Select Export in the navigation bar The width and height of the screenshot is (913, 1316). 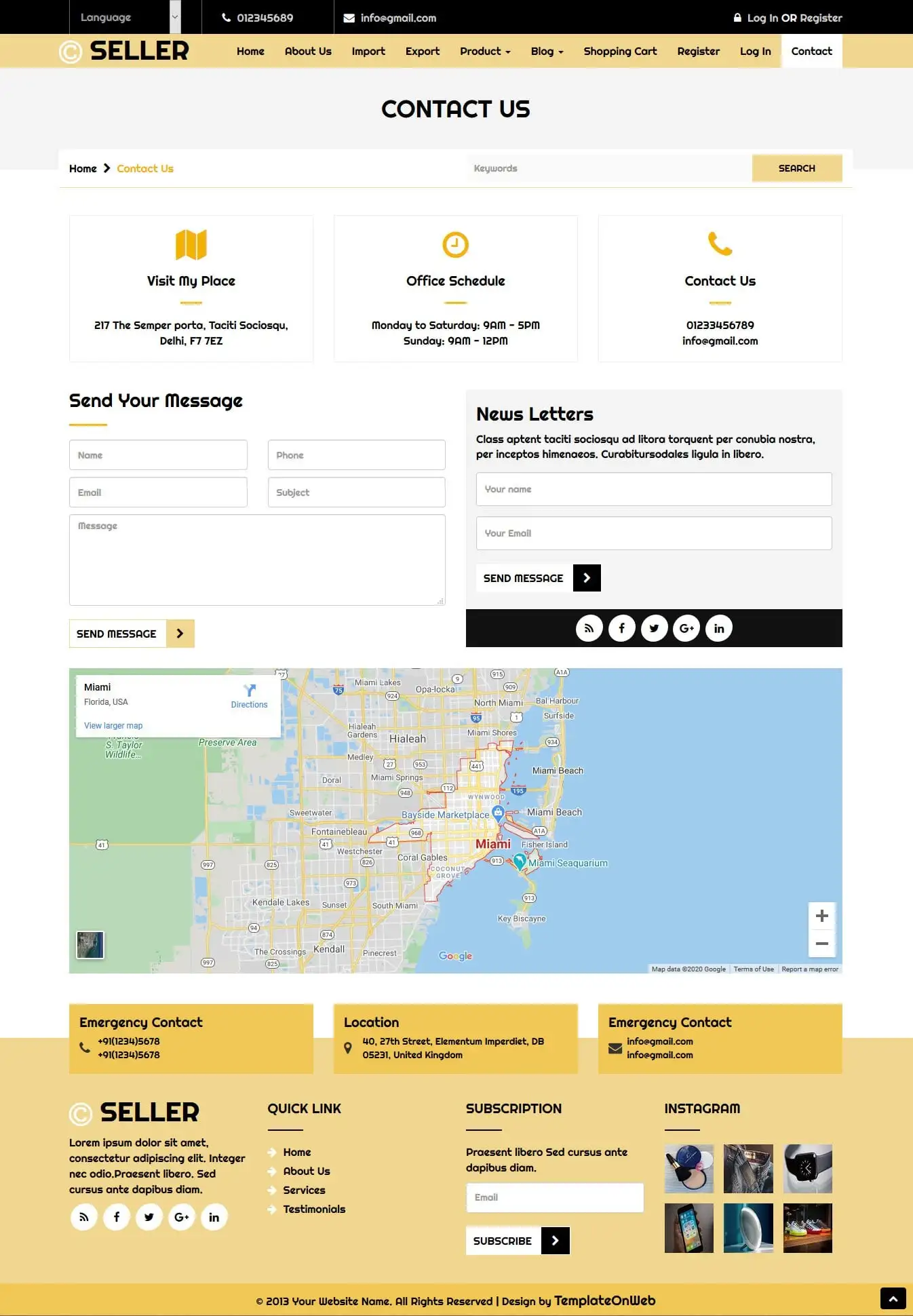click(423, 51)
